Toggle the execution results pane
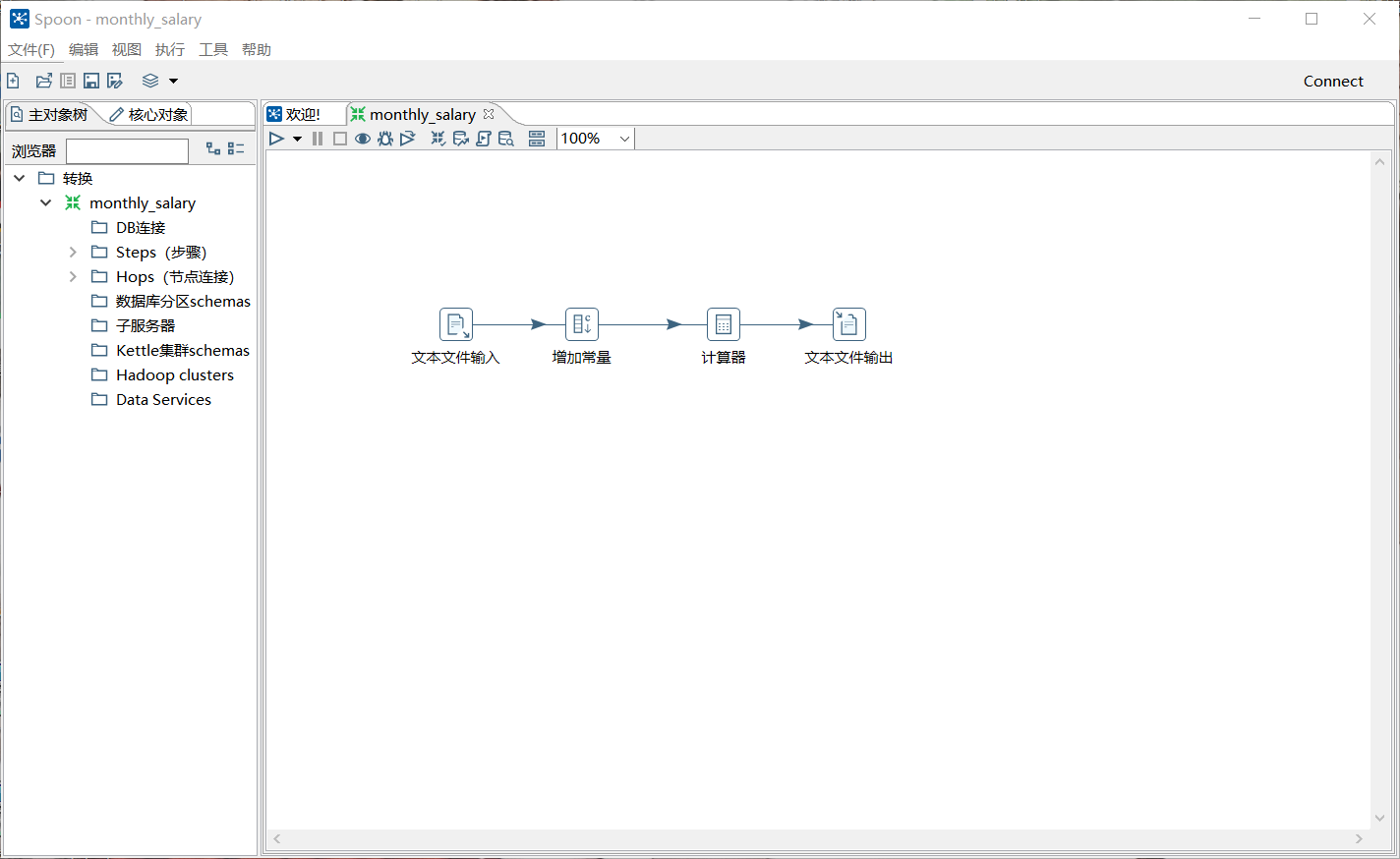 pyautogui.click(x=537, y=139)
